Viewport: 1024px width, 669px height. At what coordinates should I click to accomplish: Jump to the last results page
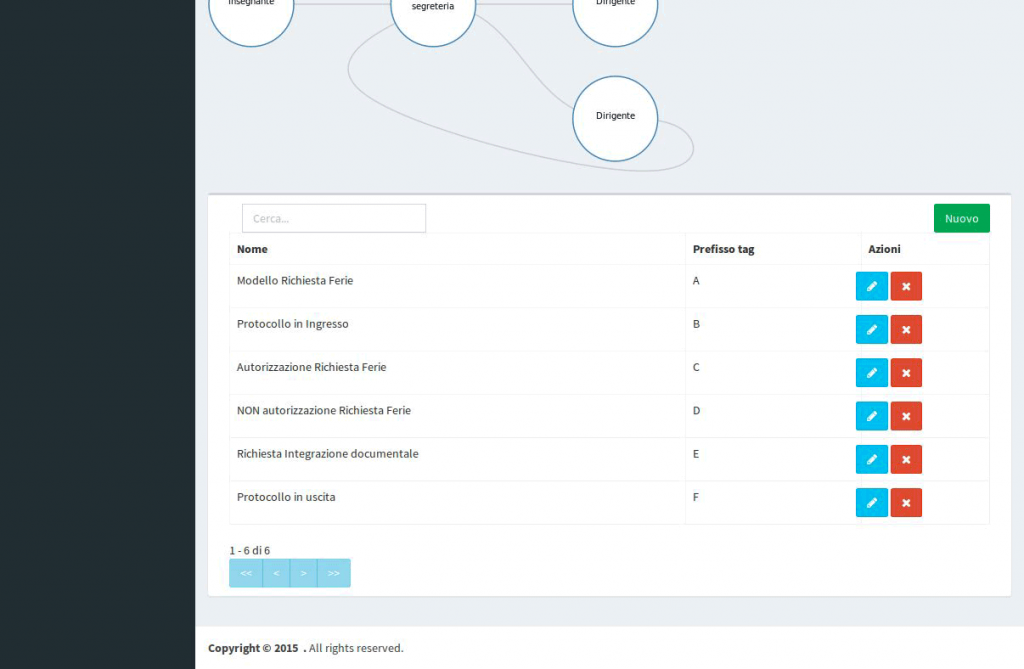[334, 572]
